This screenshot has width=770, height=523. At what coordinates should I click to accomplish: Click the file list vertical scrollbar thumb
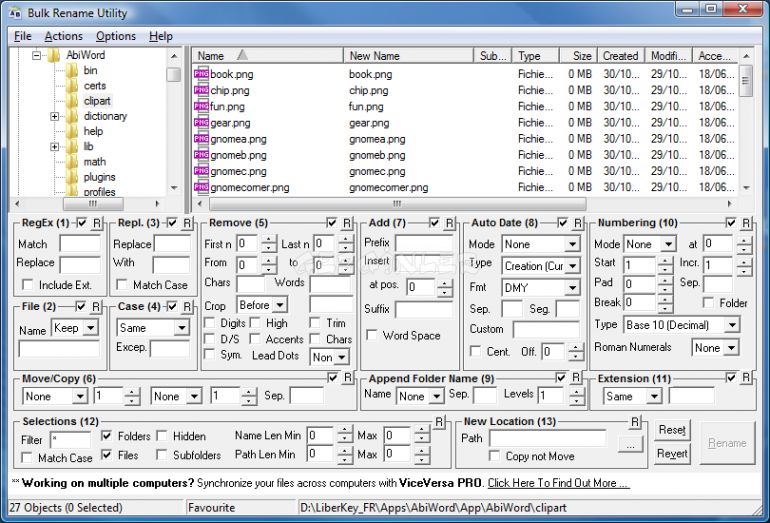(x=746, y=81)
